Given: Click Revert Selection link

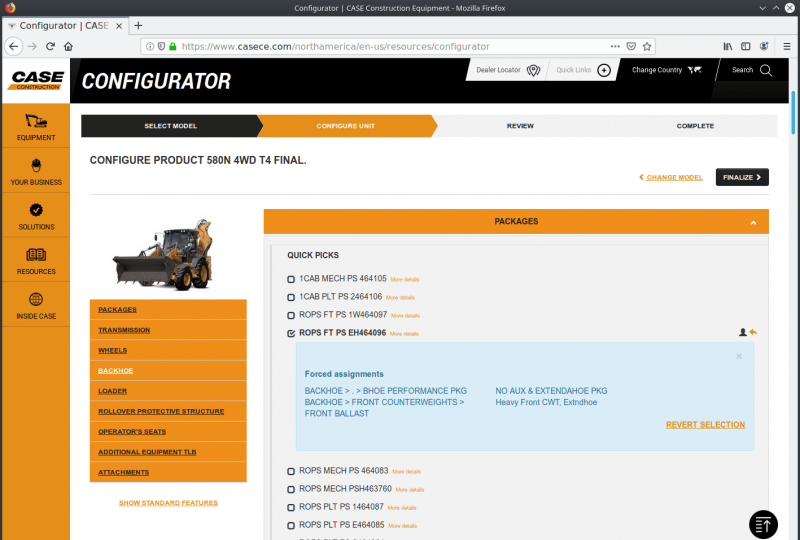Looking at the screenshot, I should [705, 425].
